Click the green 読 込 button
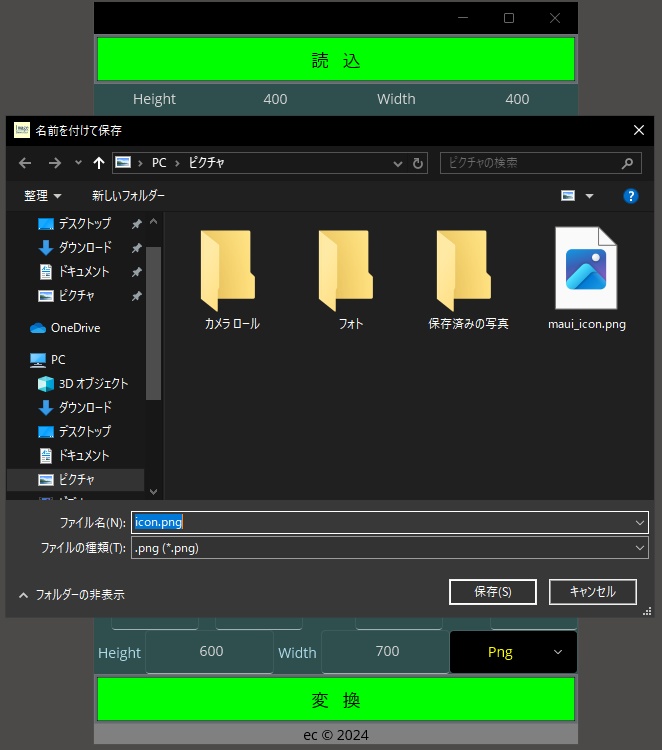Image resolution: width=662 pixels, height=750 pixels. click(336, 59)
